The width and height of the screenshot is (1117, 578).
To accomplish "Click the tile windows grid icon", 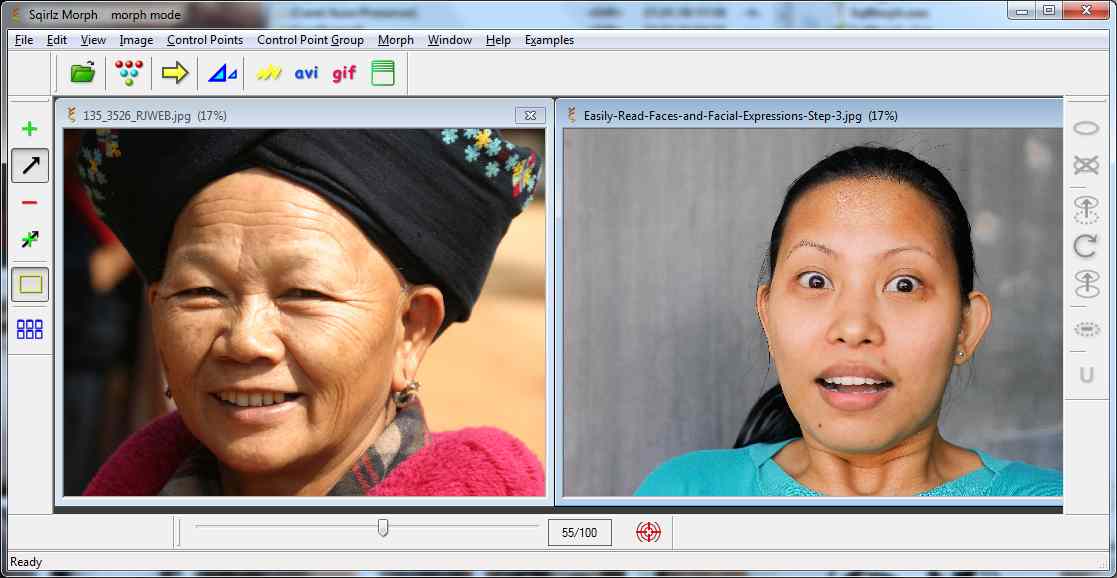I will tap(30, 328).
